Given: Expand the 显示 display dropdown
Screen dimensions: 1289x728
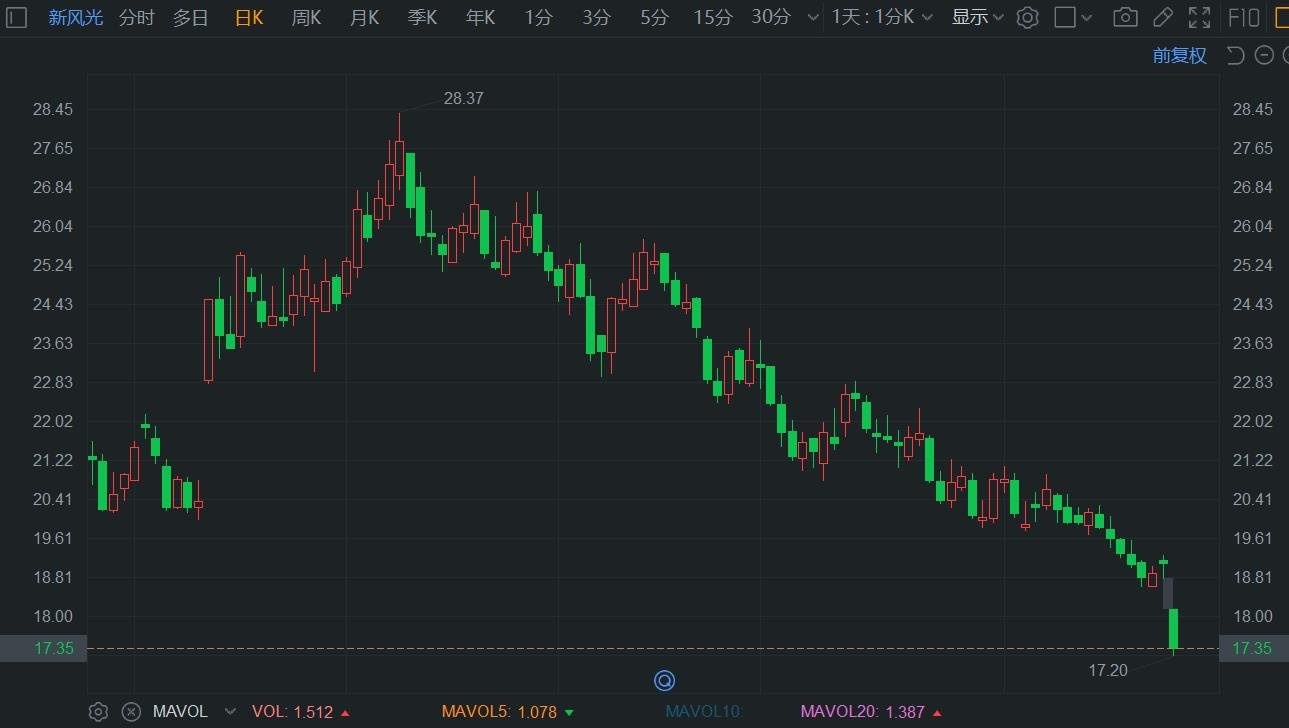Looking at the screenshot, I should (x=977, y=17).
